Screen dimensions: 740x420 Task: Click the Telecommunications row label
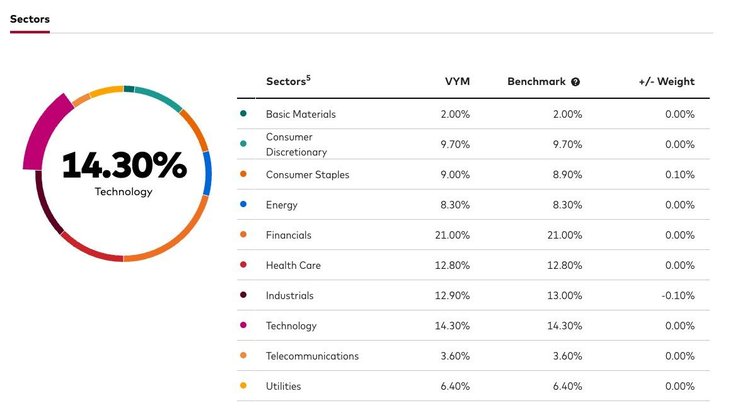312,356
